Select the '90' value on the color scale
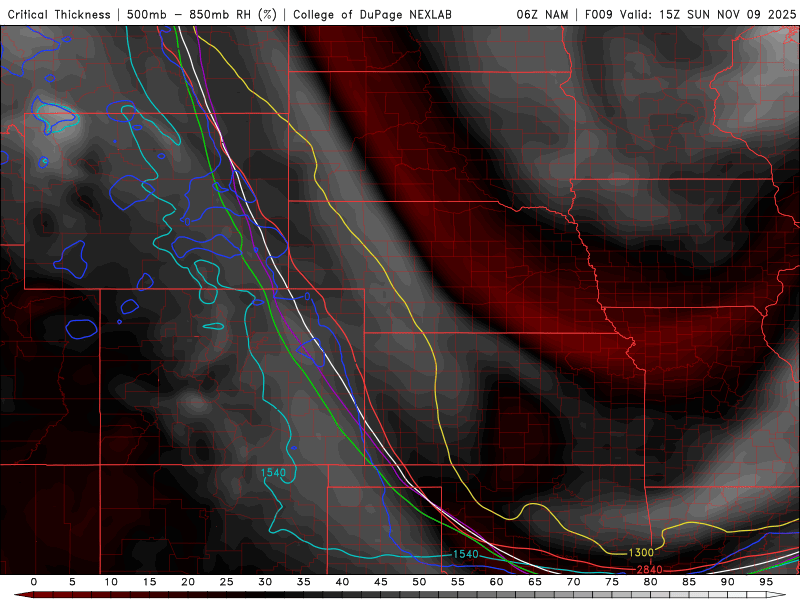 (728, 582)
